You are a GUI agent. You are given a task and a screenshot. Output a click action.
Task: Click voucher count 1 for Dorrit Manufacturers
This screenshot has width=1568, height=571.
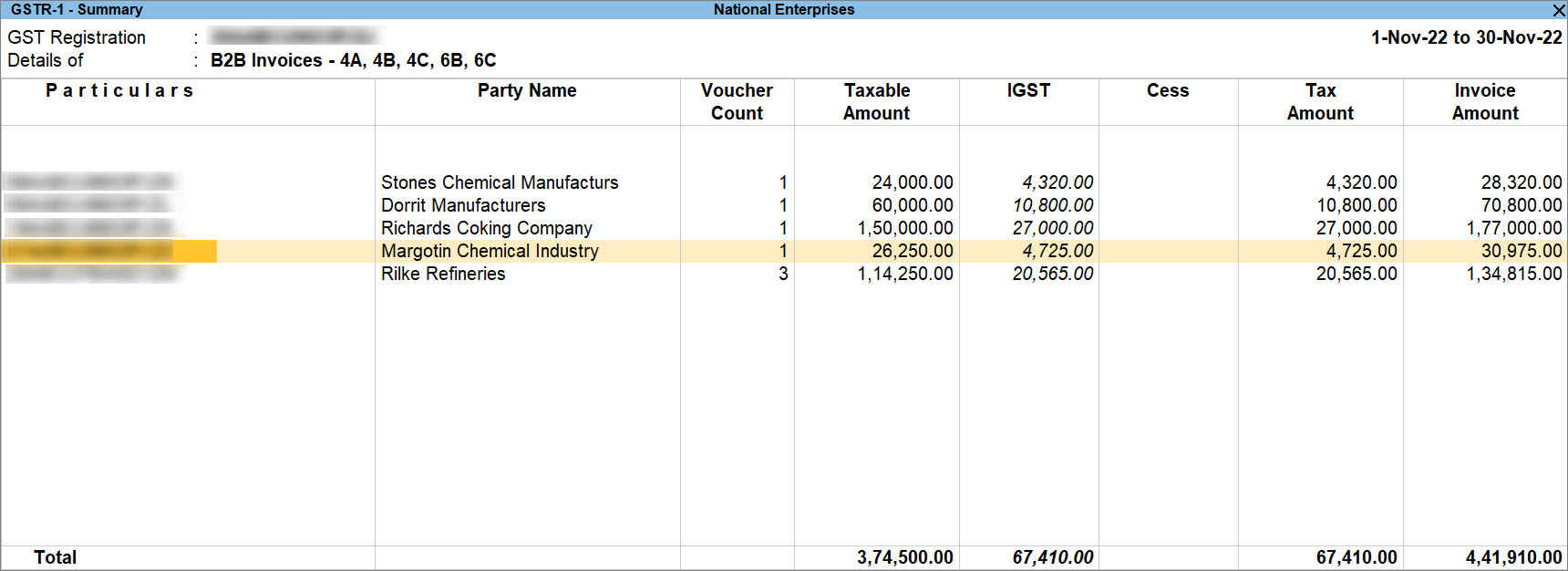tap(783, 205)
